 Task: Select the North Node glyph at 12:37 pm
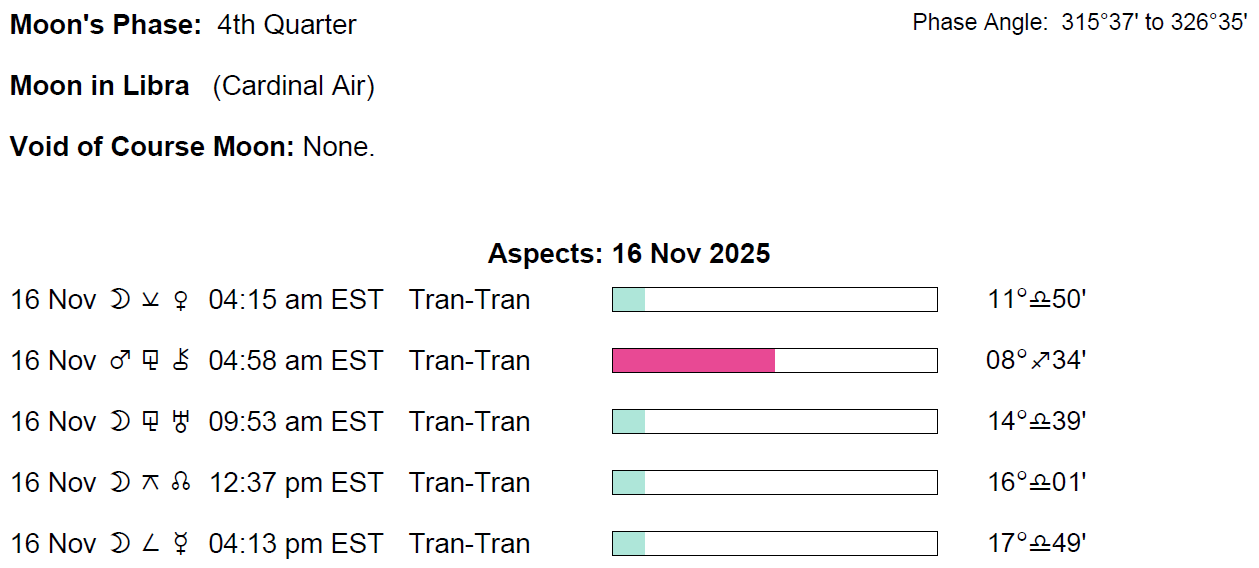[181, 483]
